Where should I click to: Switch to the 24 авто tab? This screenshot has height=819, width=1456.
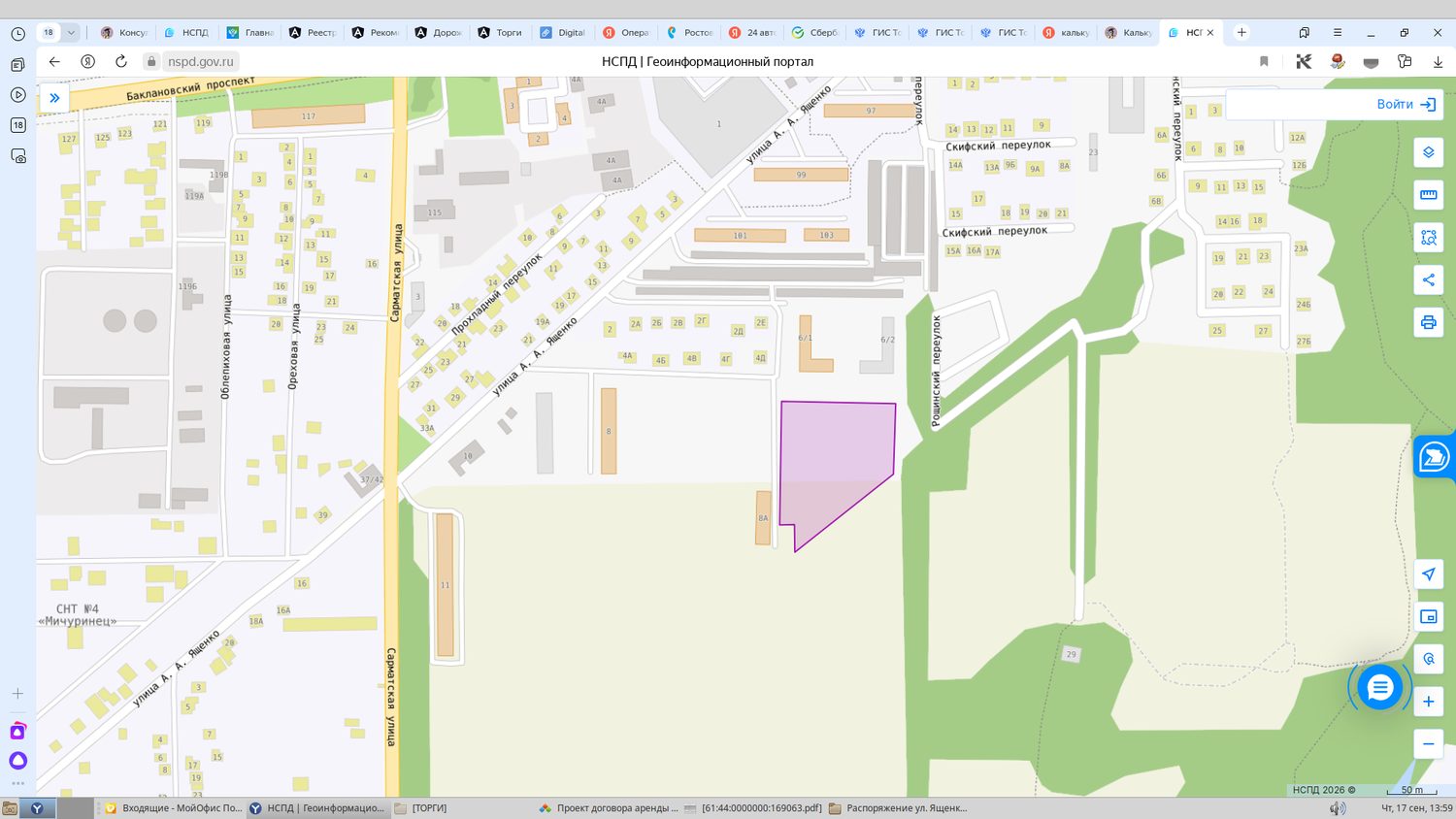click(751, 32)
